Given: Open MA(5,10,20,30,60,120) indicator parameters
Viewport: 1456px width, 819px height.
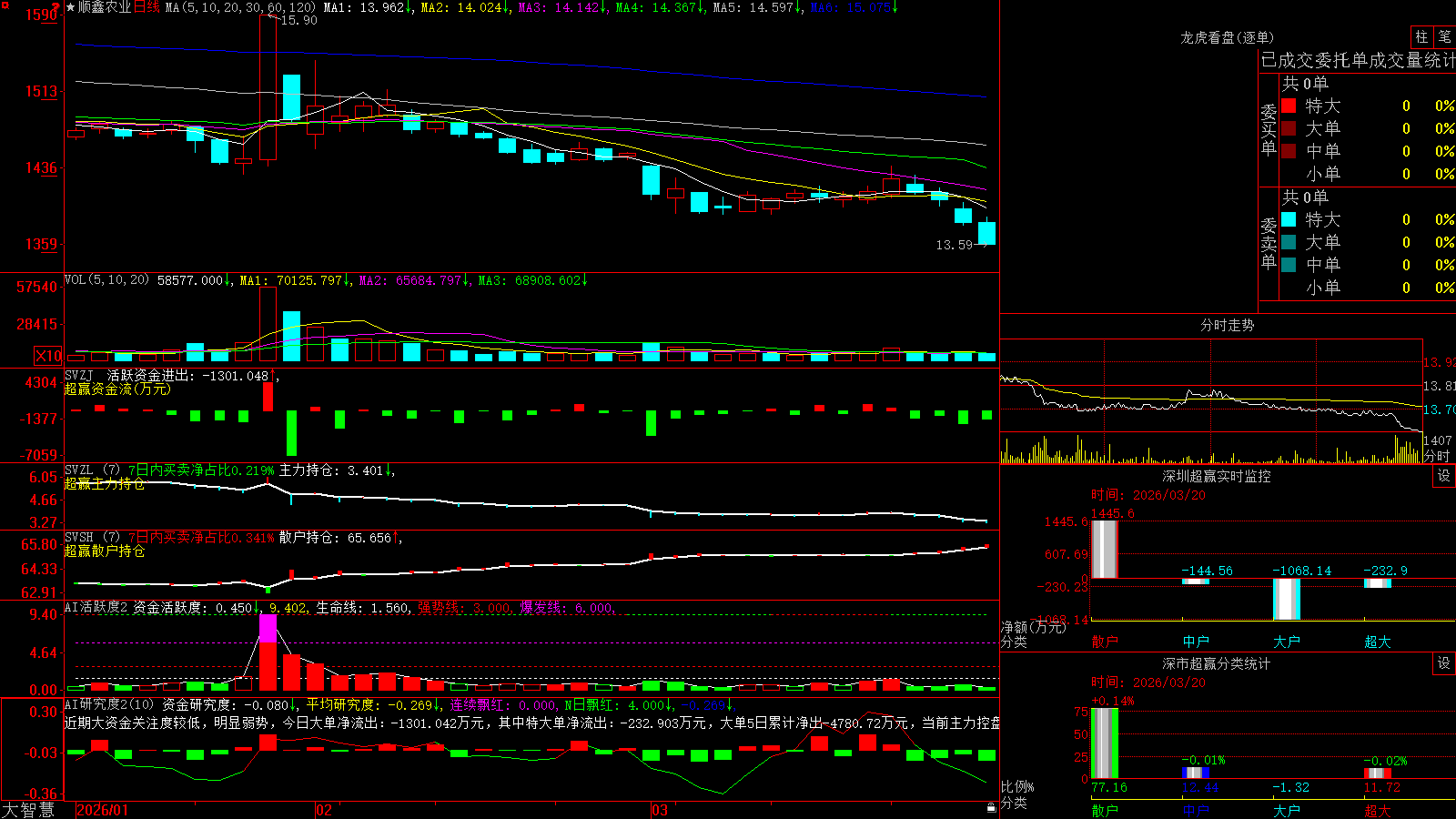Looking at the screenshot, I should [240, 7].
